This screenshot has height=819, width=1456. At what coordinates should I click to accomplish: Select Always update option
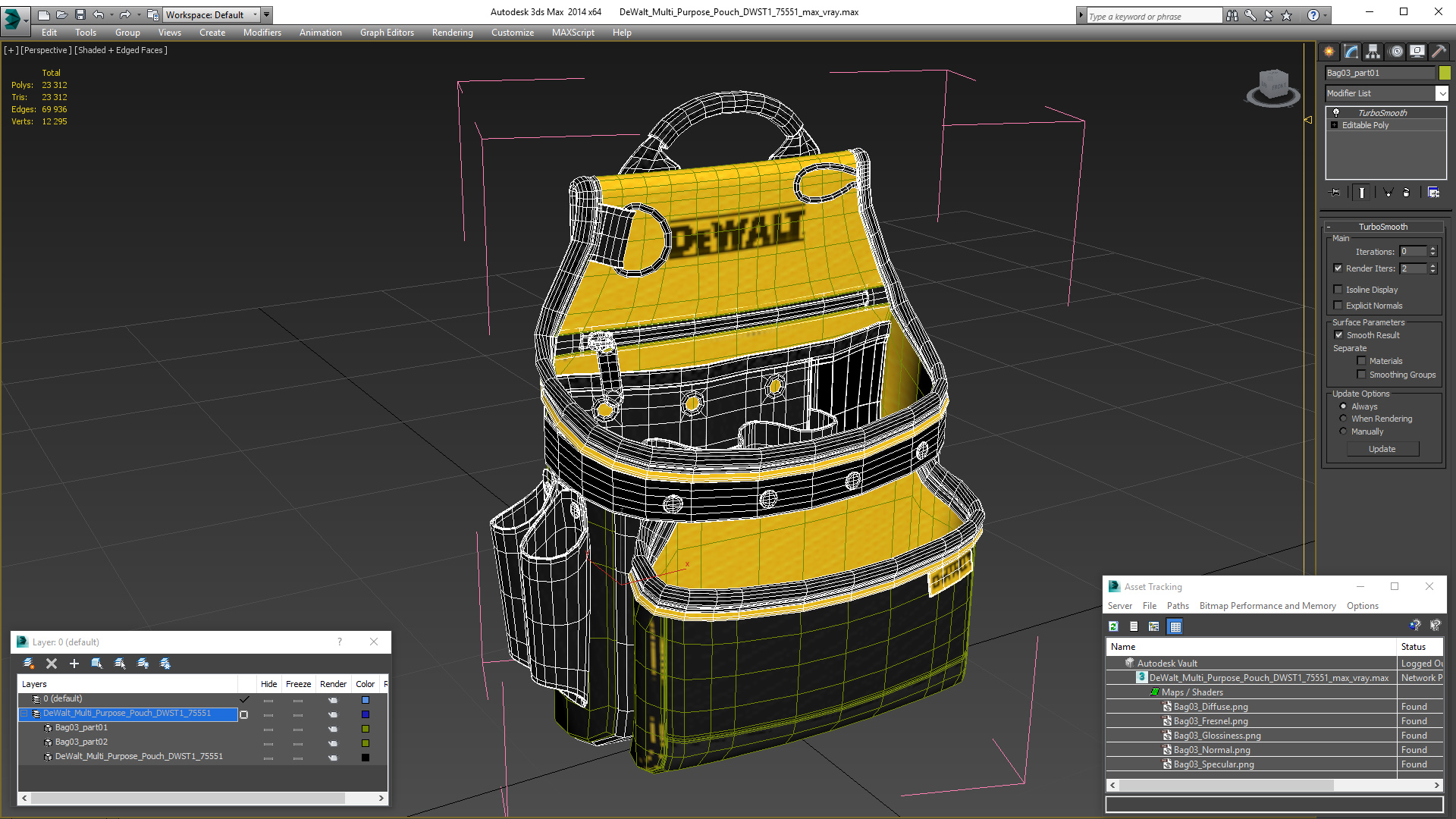pos(1344,406)
